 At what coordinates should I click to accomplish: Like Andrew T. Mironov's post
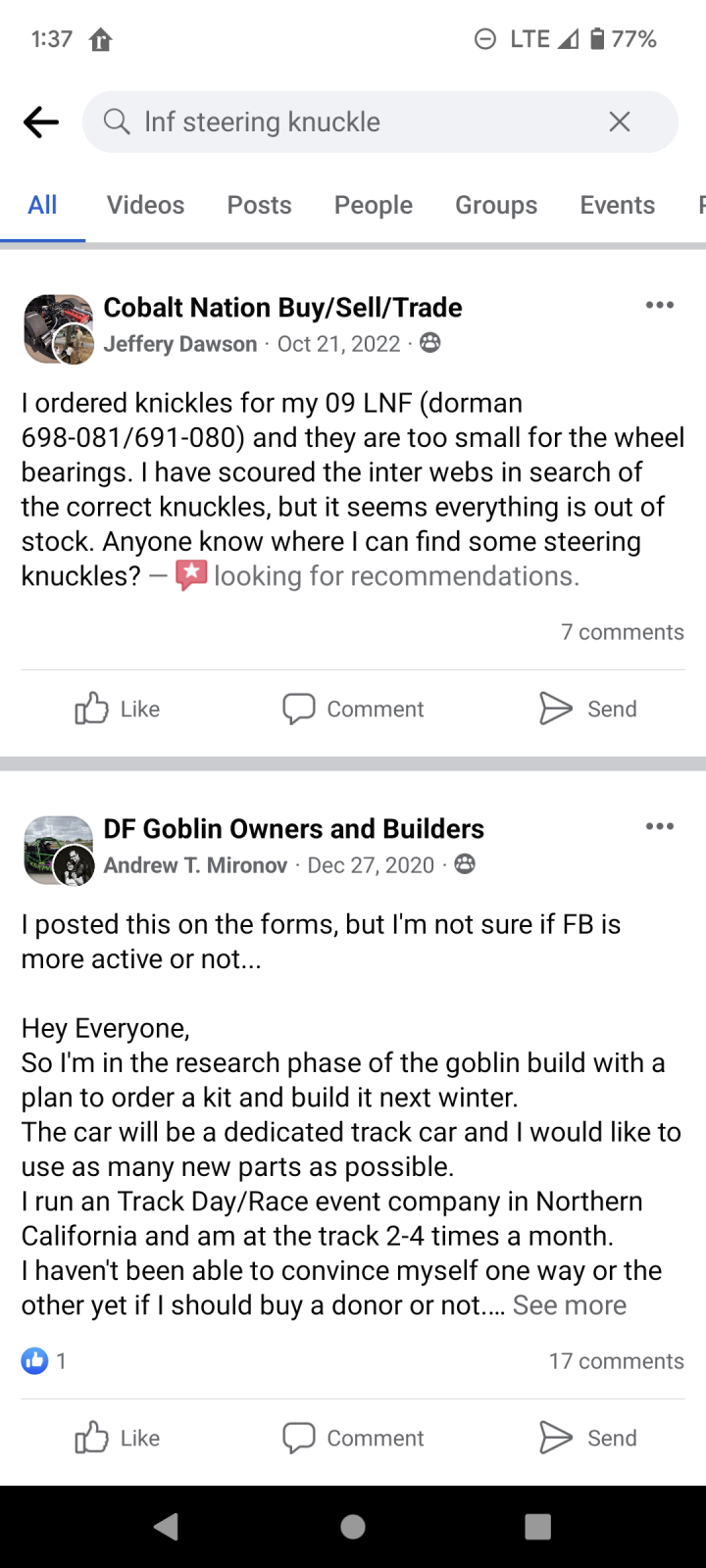[118, 1438]
